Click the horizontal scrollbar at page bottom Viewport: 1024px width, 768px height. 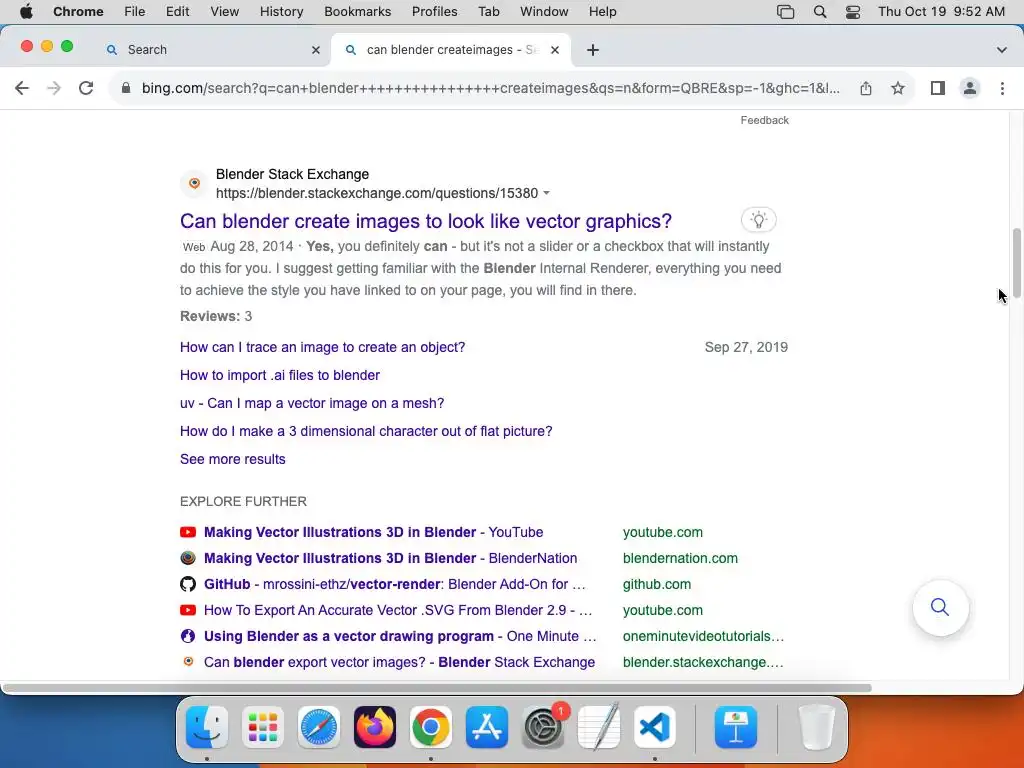coord(438,688)
